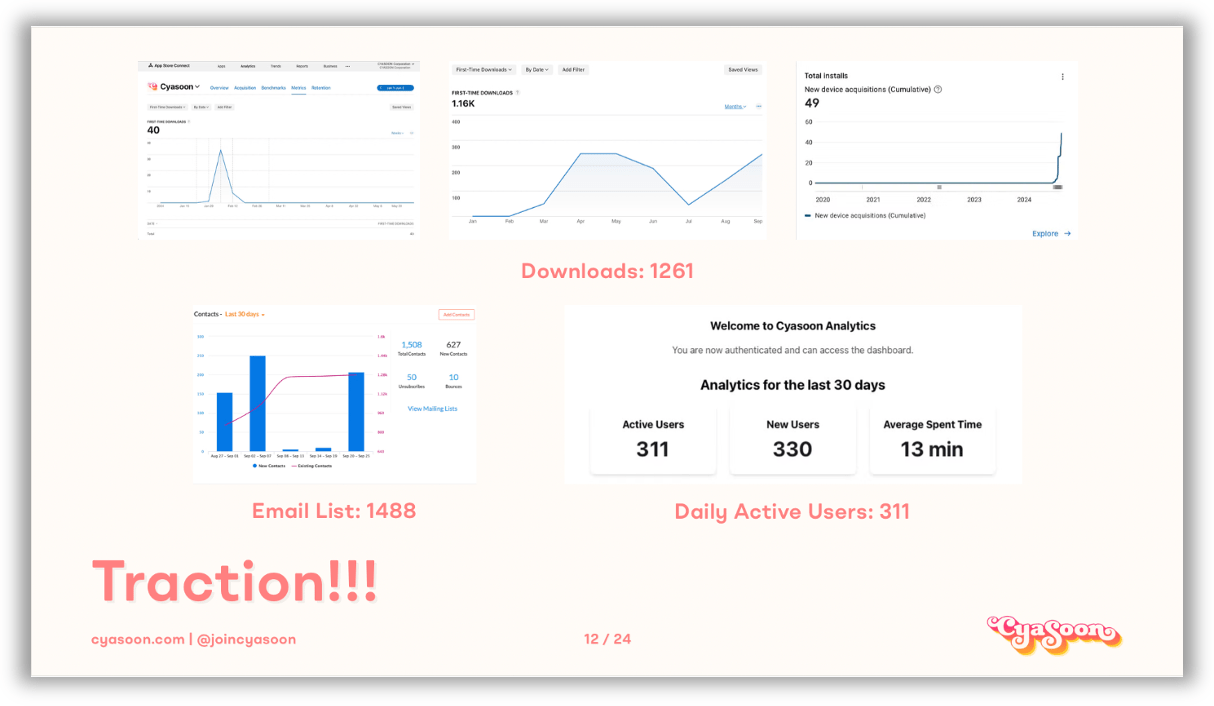1214x706 pixels.
Task: Open the View Mailing Lists link
Action: [432, 409]
